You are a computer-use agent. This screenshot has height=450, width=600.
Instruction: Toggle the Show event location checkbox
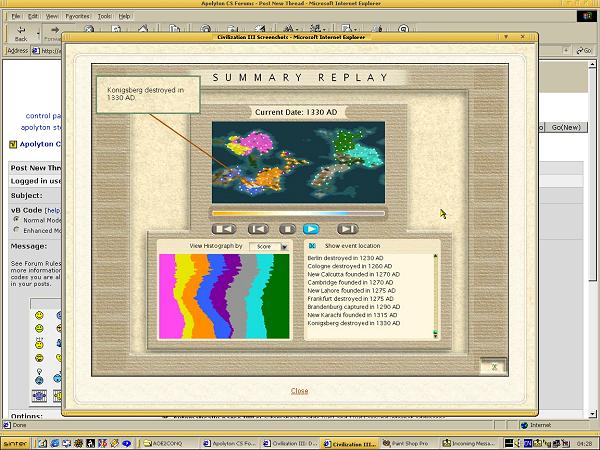(312, 246)
